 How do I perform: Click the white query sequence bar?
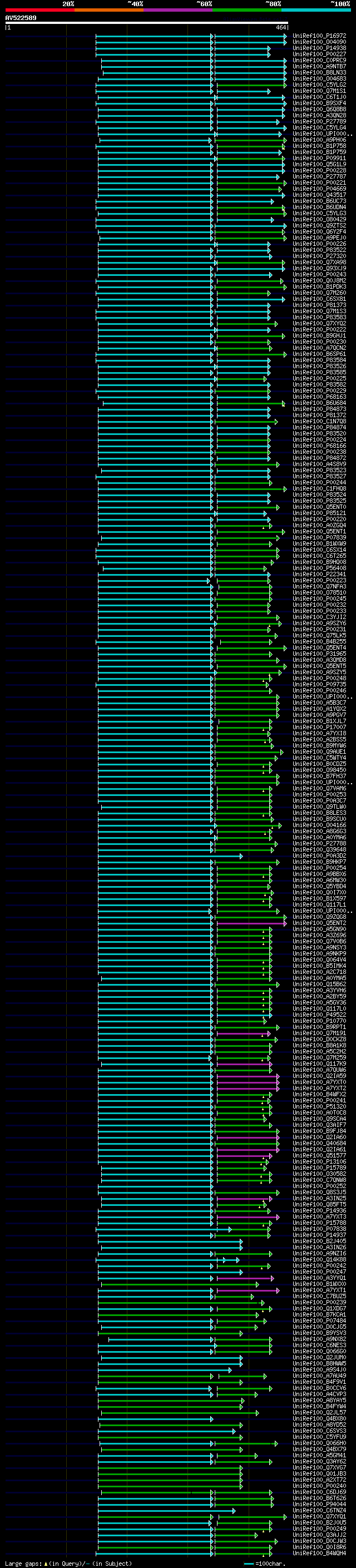pyautogui.click(x=147, y=23)
